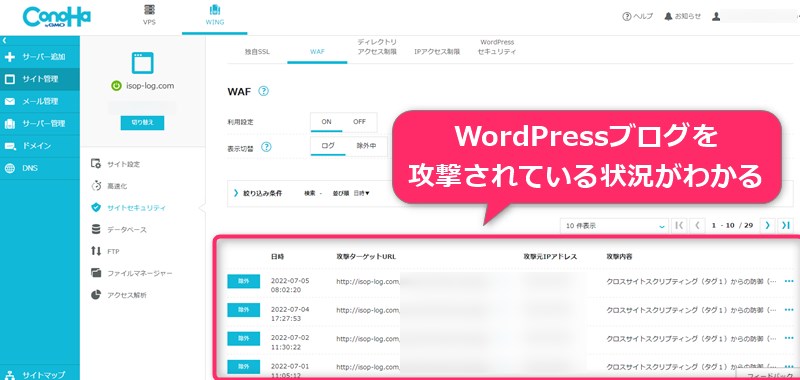Open more options for 2022-07-02 row
Image resolution: width=800 pixels, height=380 pixels.
click(x=789, y=338)
